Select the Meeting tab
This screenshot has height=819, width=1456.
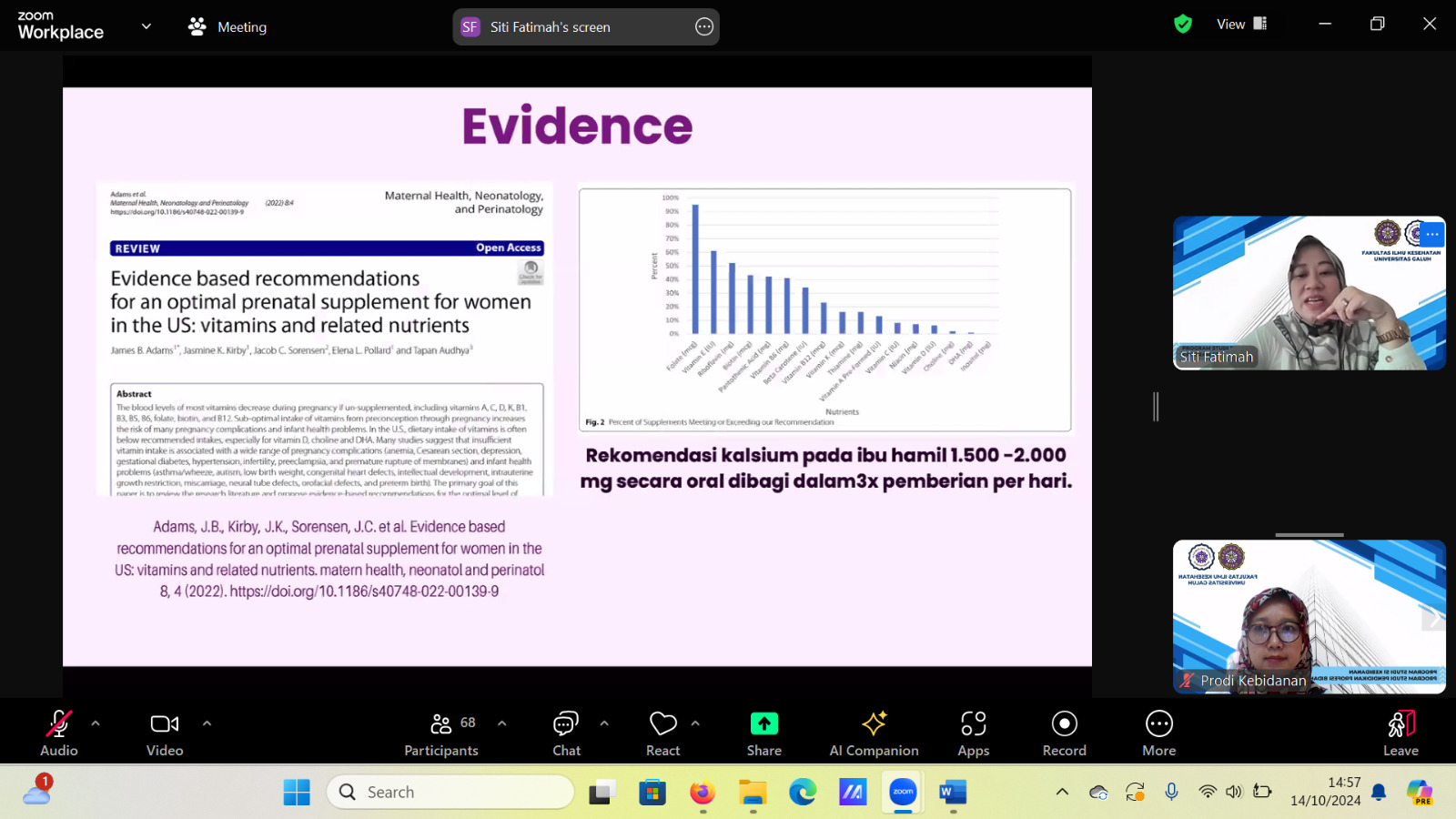click(x=227, y=27)
